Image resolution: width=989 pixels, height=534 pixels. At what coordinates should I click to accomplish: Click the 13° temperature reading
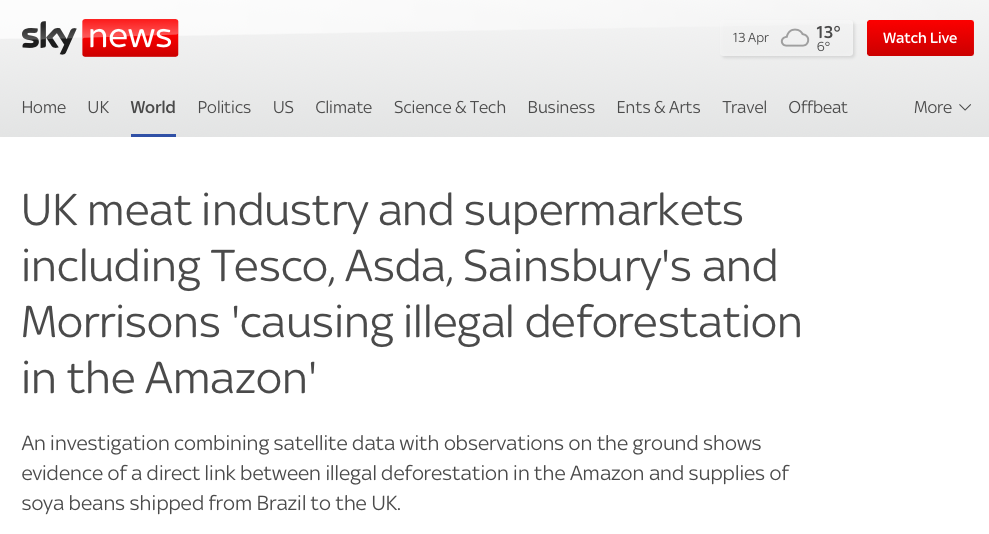coord(828,32)
